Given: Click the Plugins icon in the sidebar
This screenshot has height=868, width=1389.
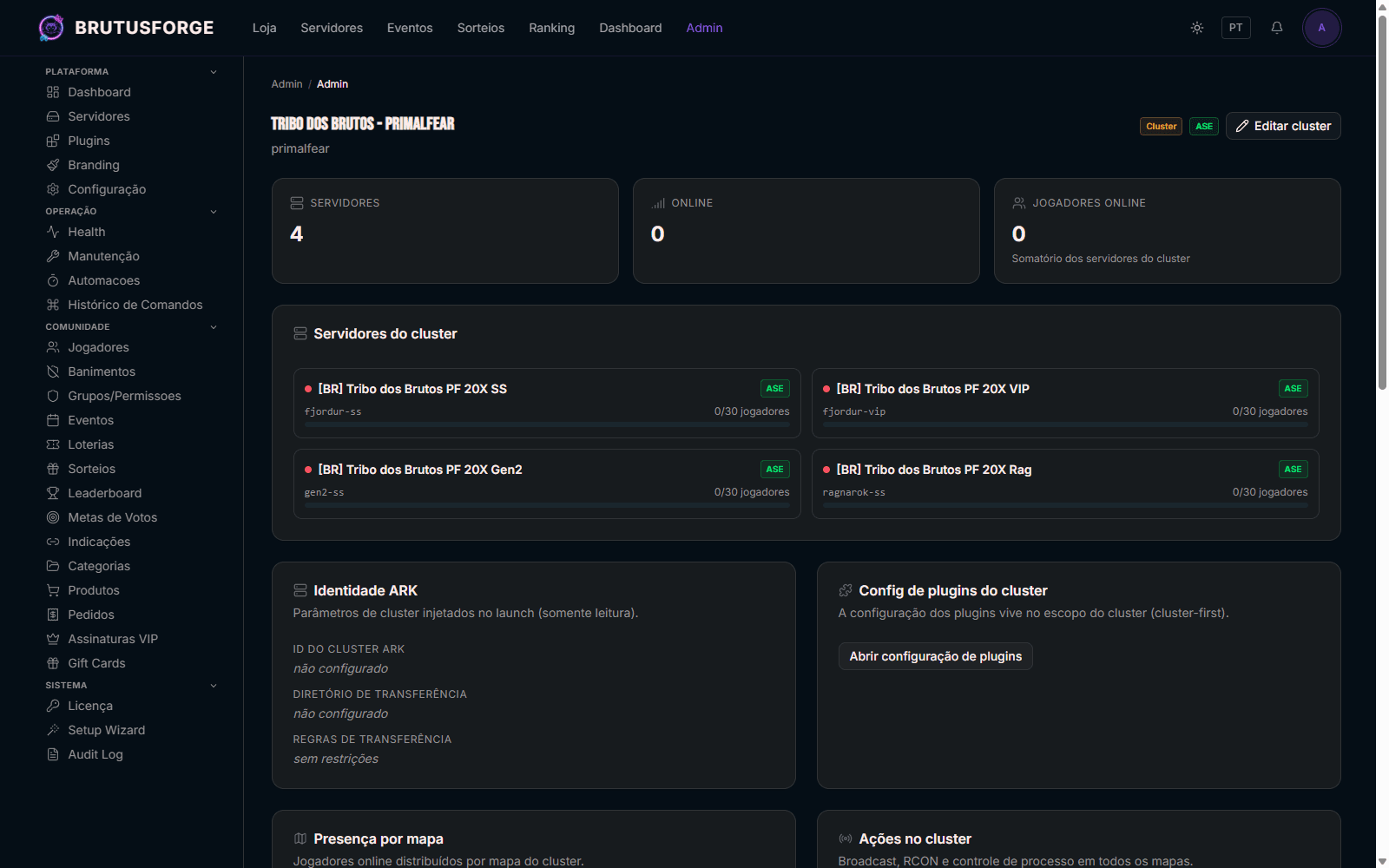Looking at the screenshot, I should [x=53, y=141].
